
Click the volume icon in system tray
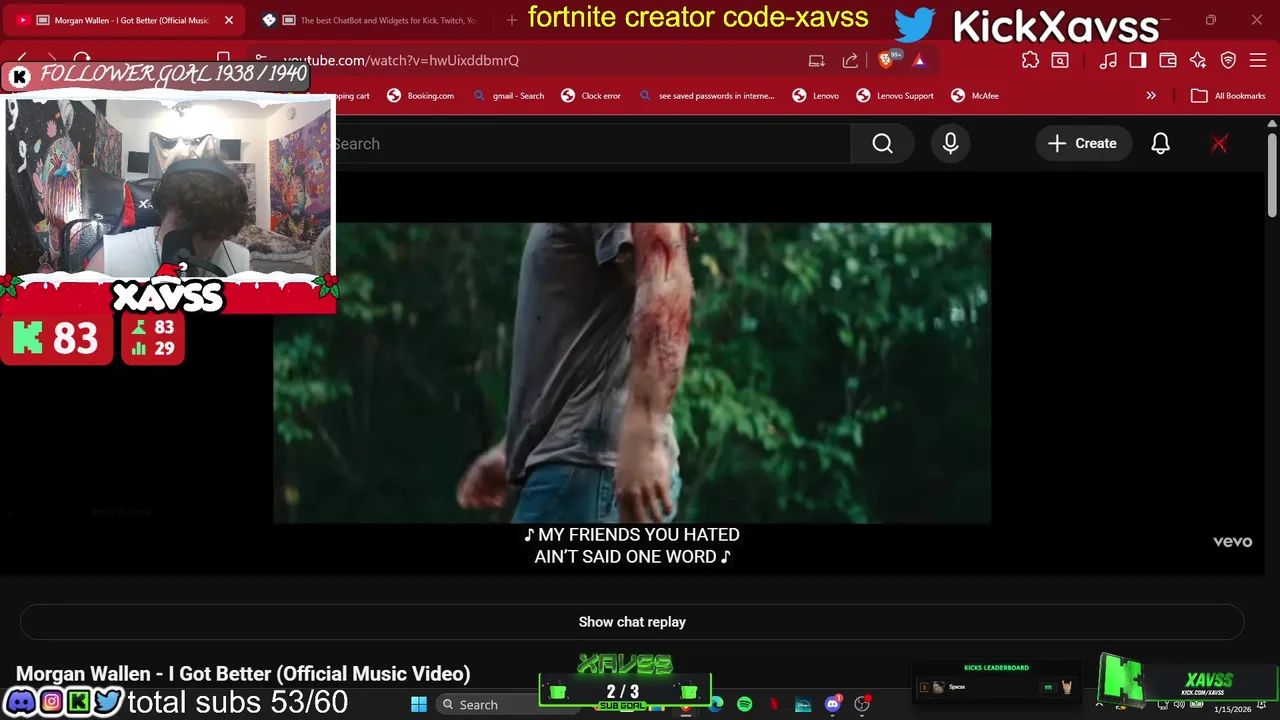coord(1179,705)
